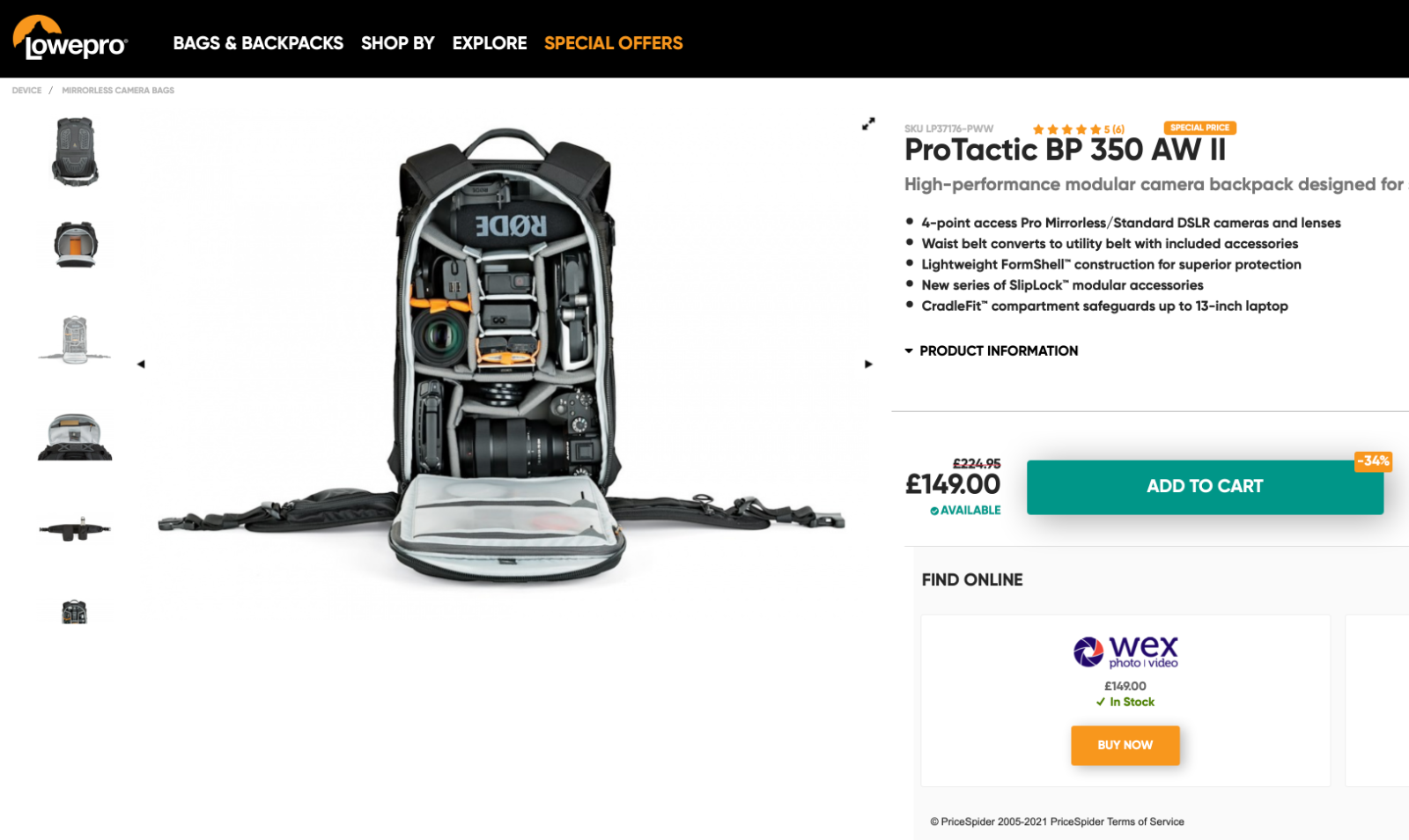Image resolution: width=1409 pixels, height=840 pixels.
Task: Open Shop By menu
Action: click(398, 43)
